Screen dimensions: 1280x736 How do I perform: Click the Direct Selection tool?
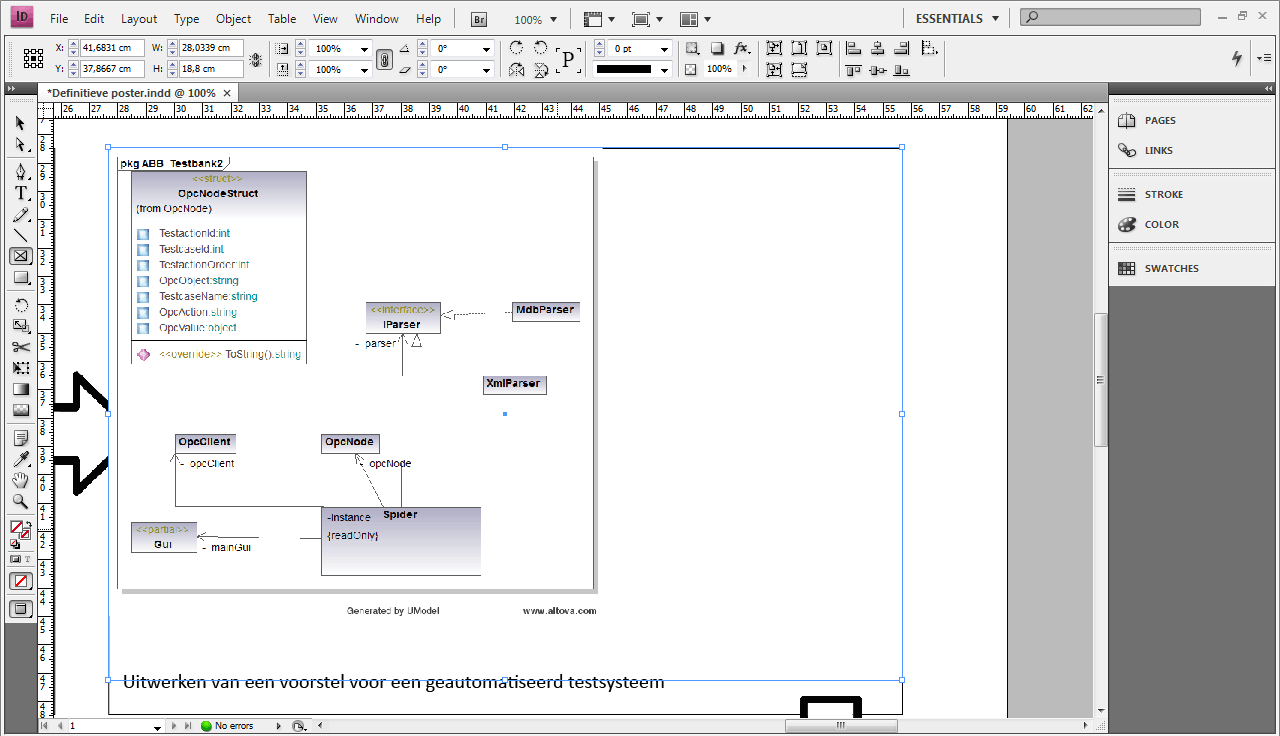pyautogui.click(x=20, y=144)
